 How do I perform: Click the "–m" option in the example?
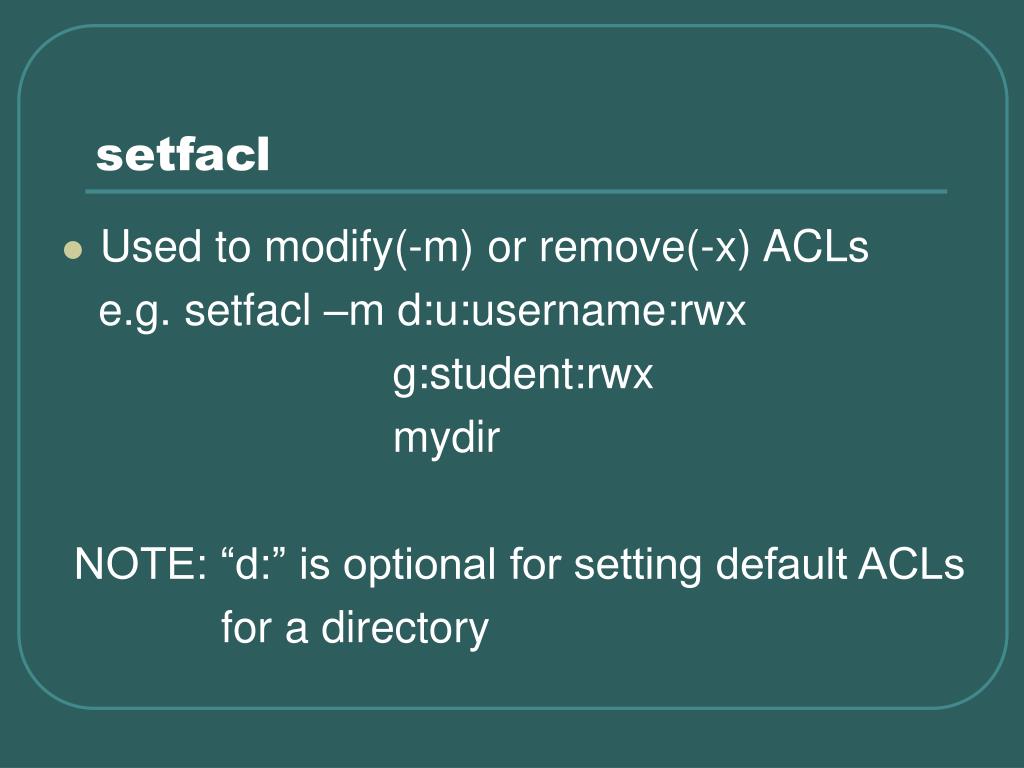click(x=353, y=312)
